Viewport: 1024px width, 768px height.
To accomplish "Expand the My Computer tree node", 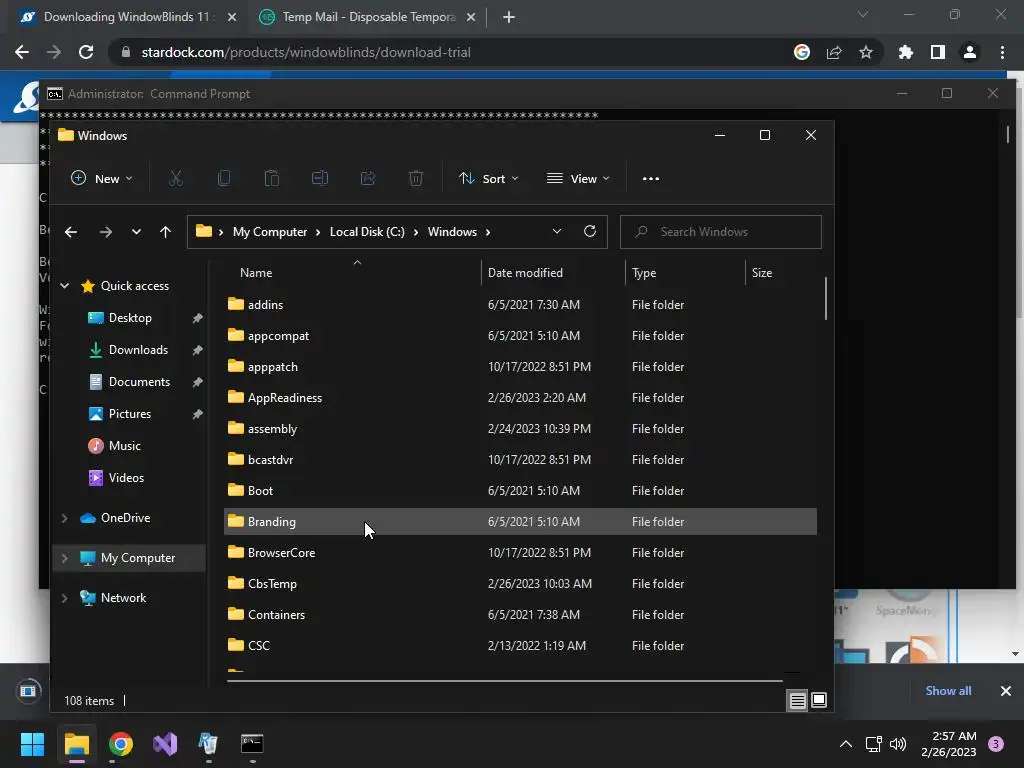I will [x=65, y=558].
